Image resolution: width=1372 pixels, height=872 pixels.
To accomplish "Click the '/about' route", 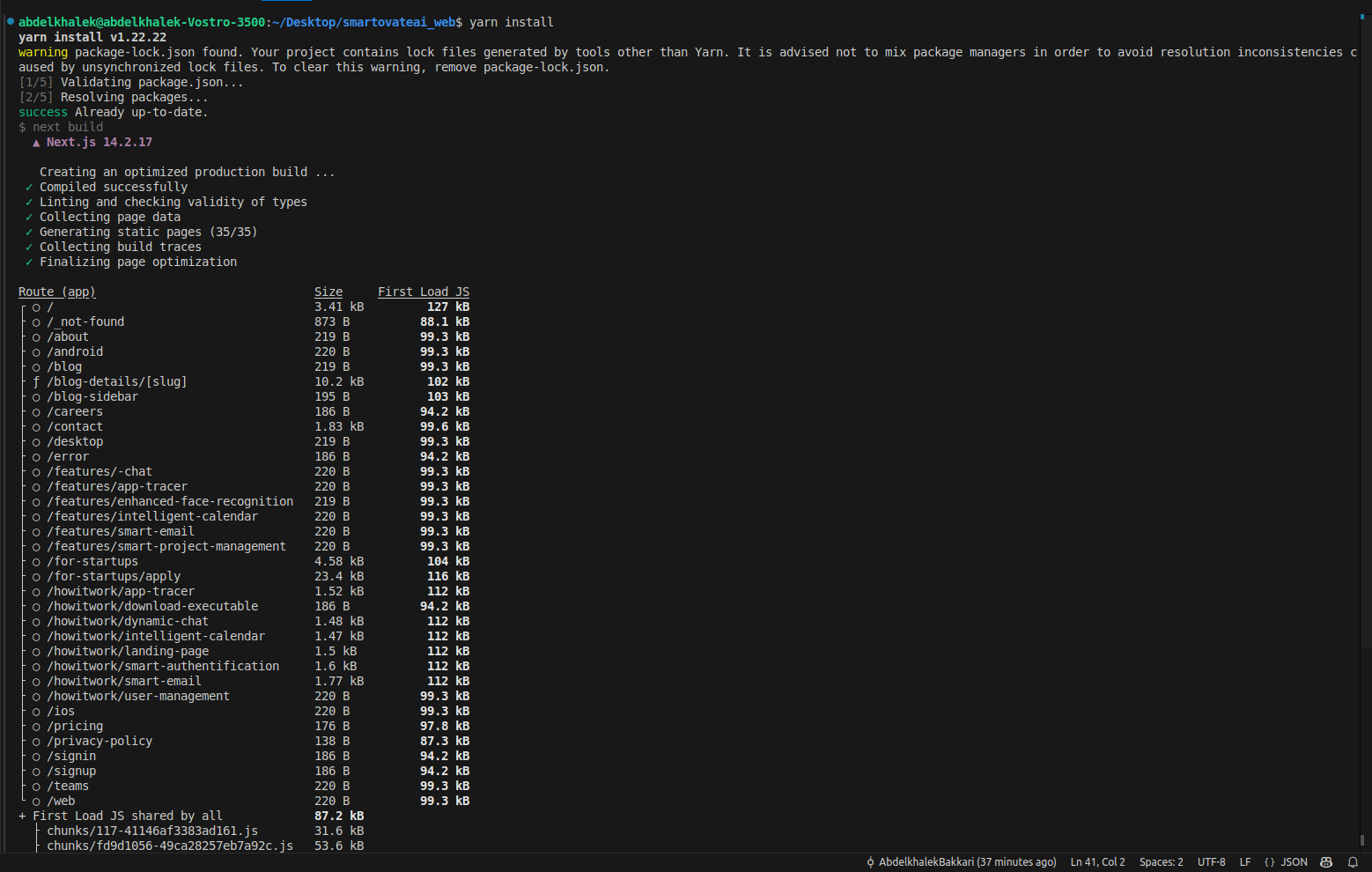I will coord(68,336).
